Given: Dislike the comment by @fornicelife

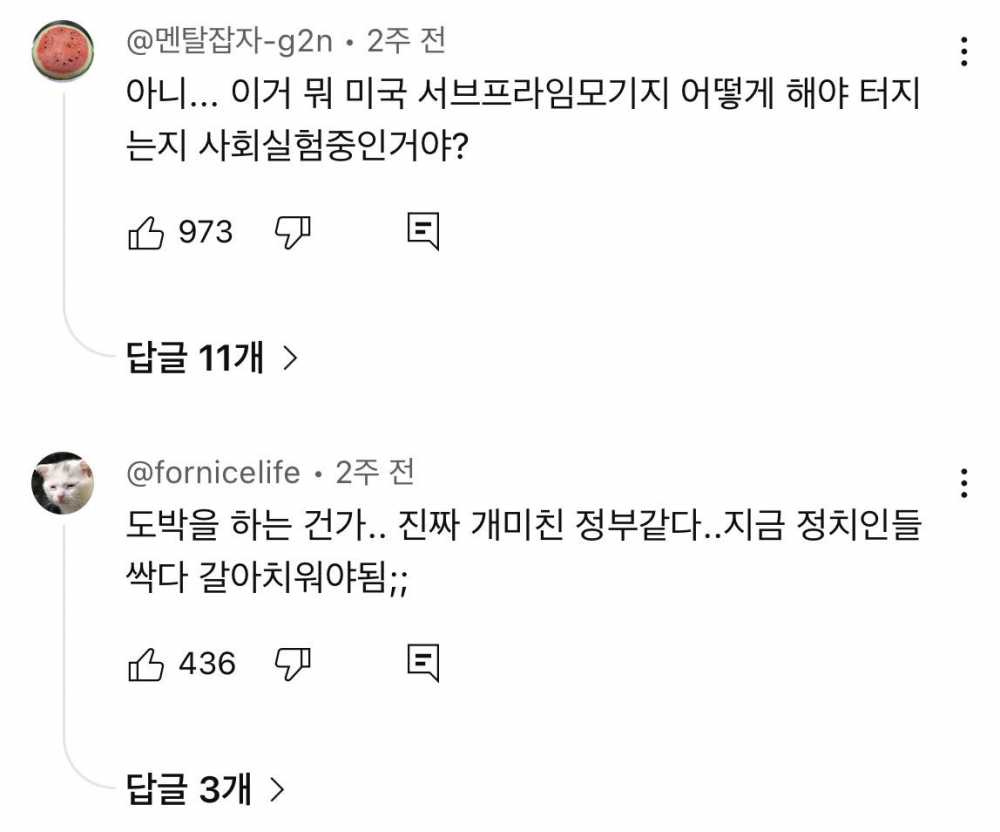Looking at the screenshot, I should [293, 663].
